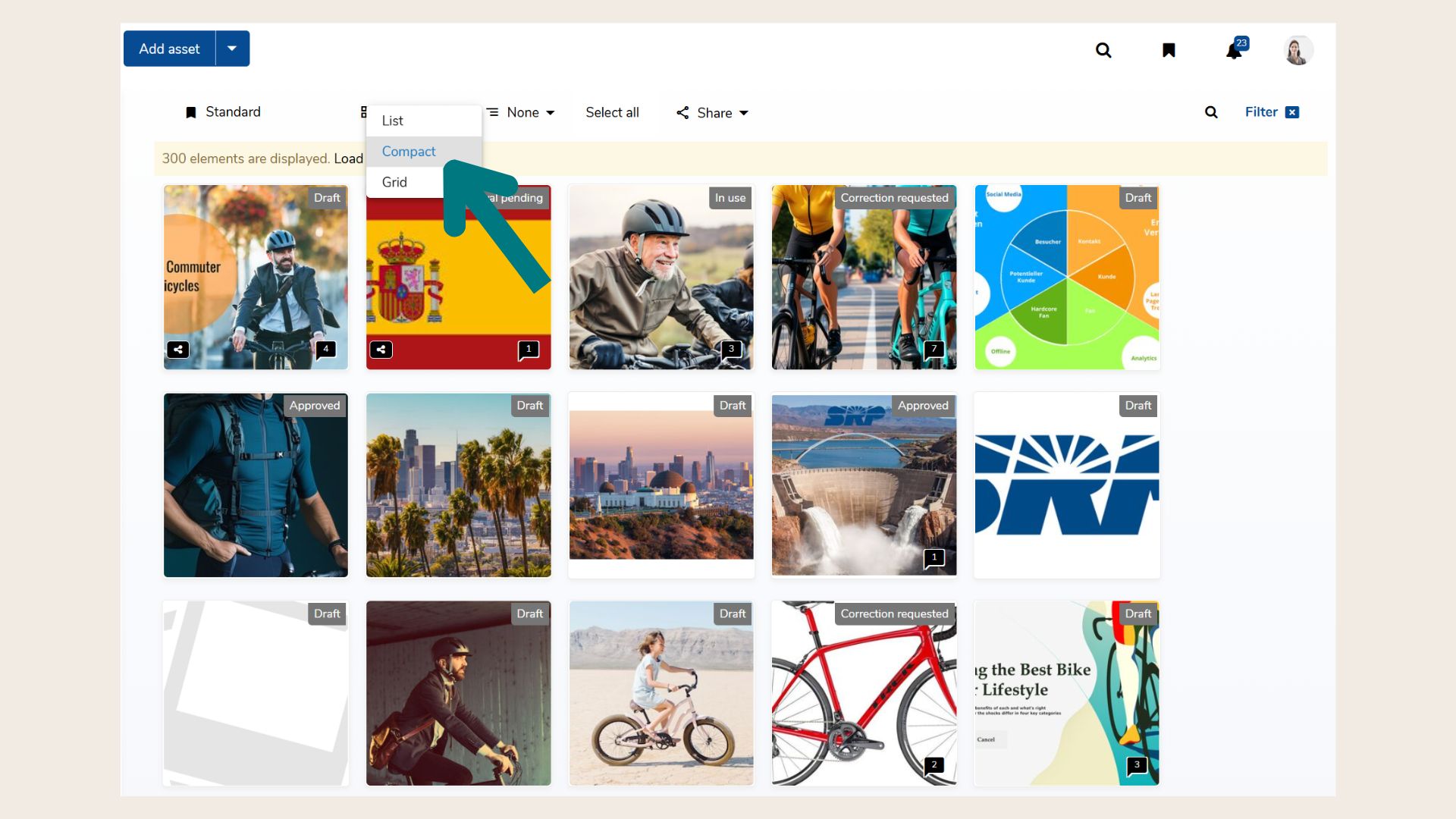Open the top bar search icon
1456x819 pixels.
[x=1103, y=50]
